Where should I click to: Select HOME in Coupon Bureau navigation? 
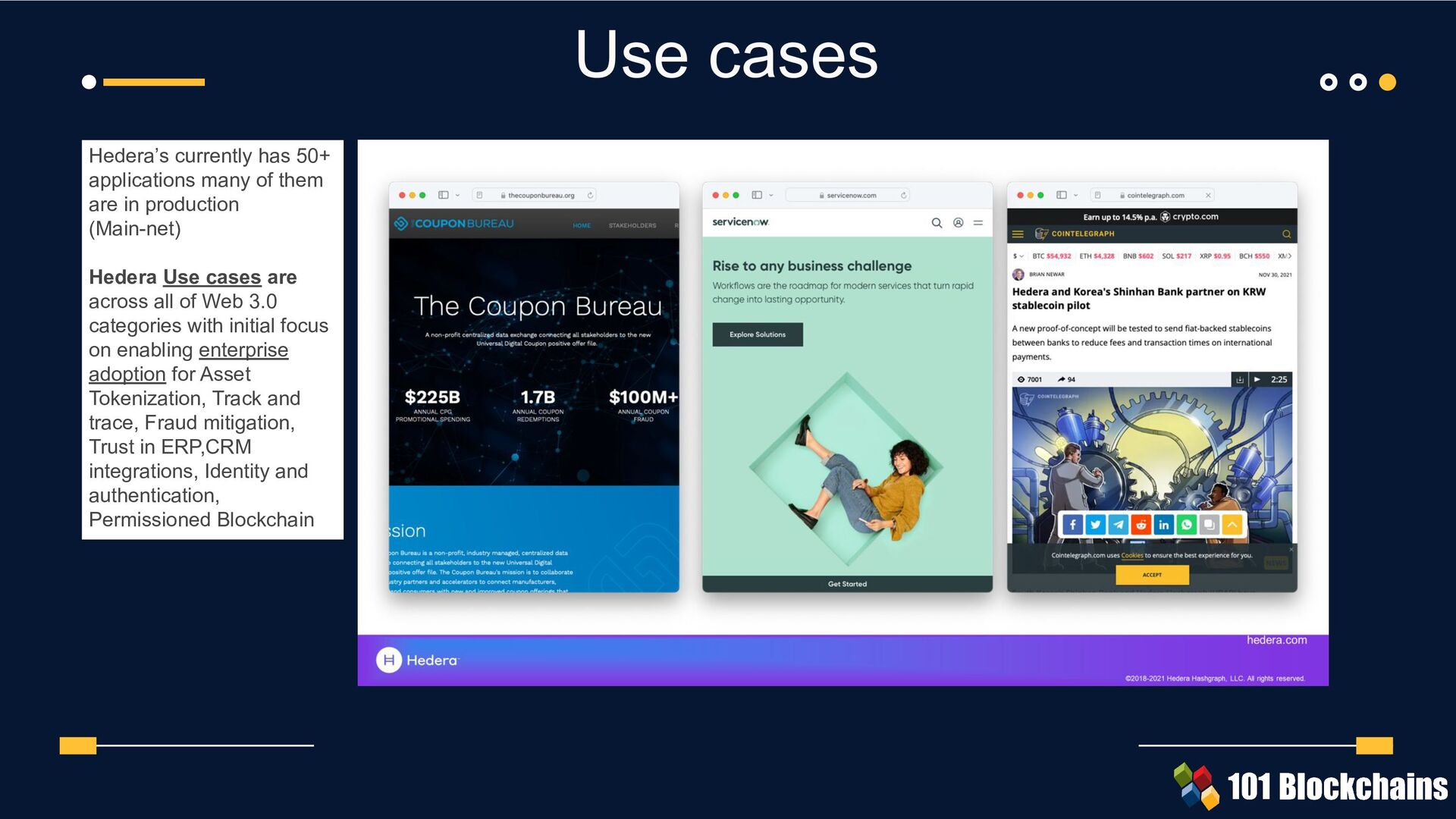coord(582,226)
